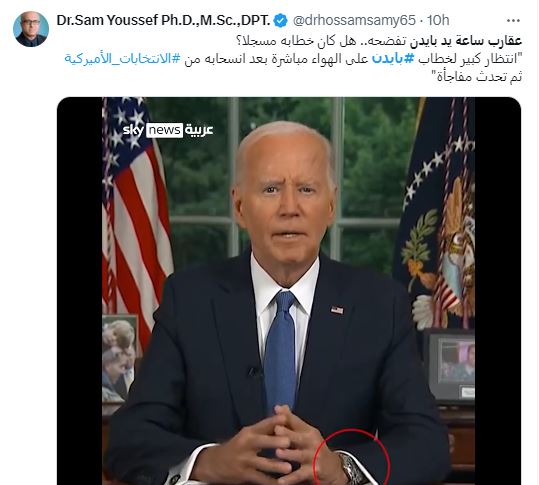Play the embedded Biden speech video
539x485 pixels.
pyautogui.click(x=289, y=291)
